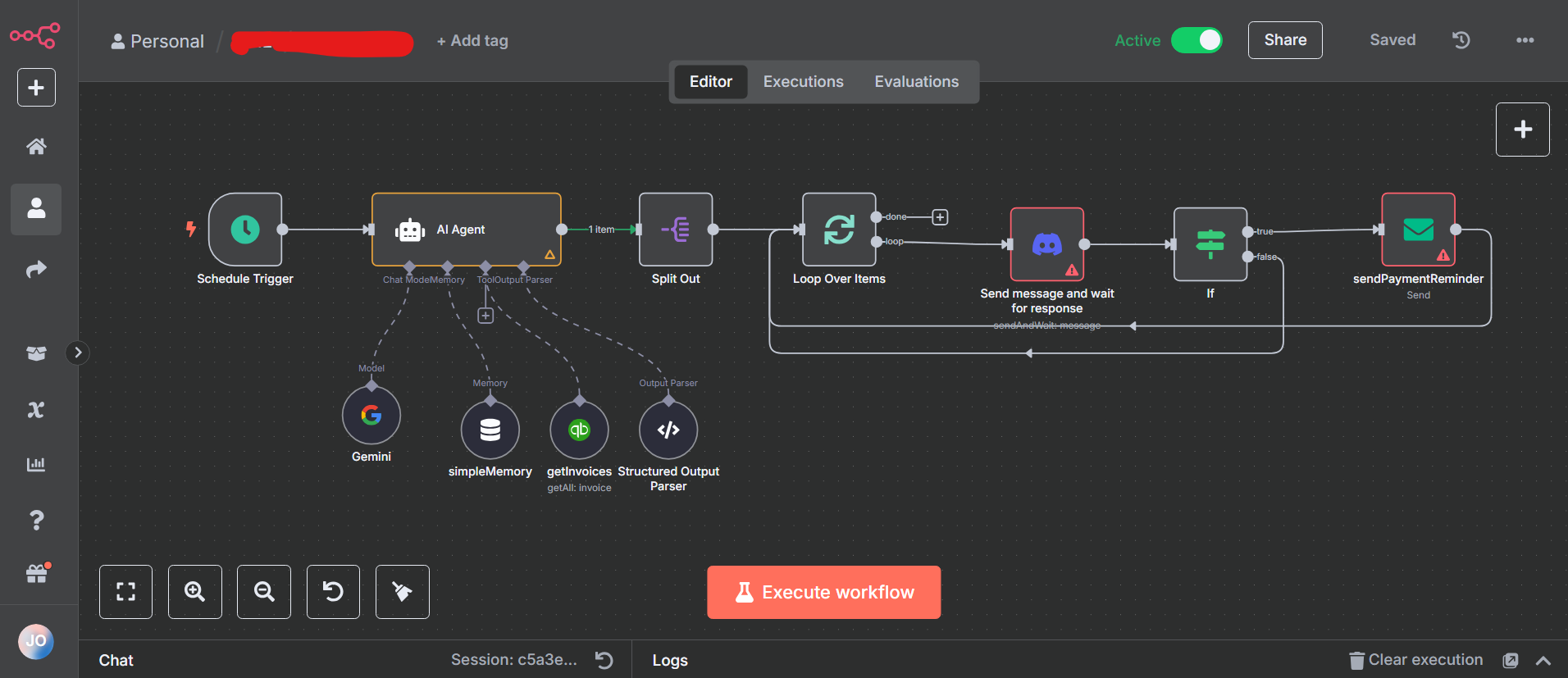Click the reset zoom button
This screenshot has height=678, width=1568.
pyautogui.click(x=333, y=592)
